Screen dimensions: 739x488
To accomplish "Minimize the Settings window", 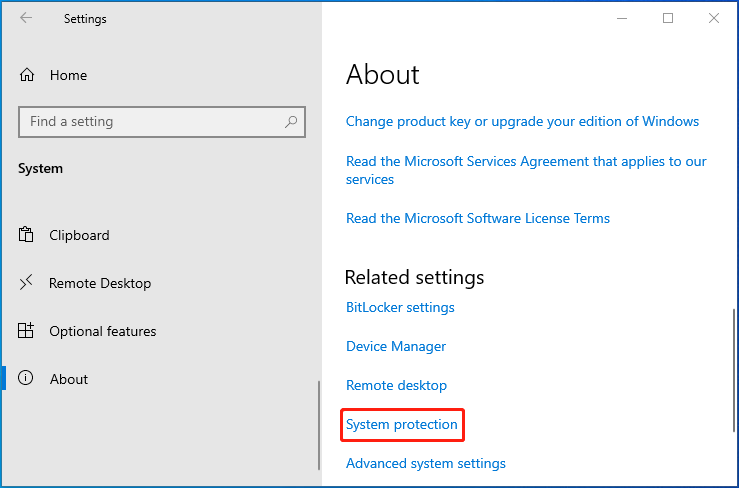I will (x=622, y=18).
